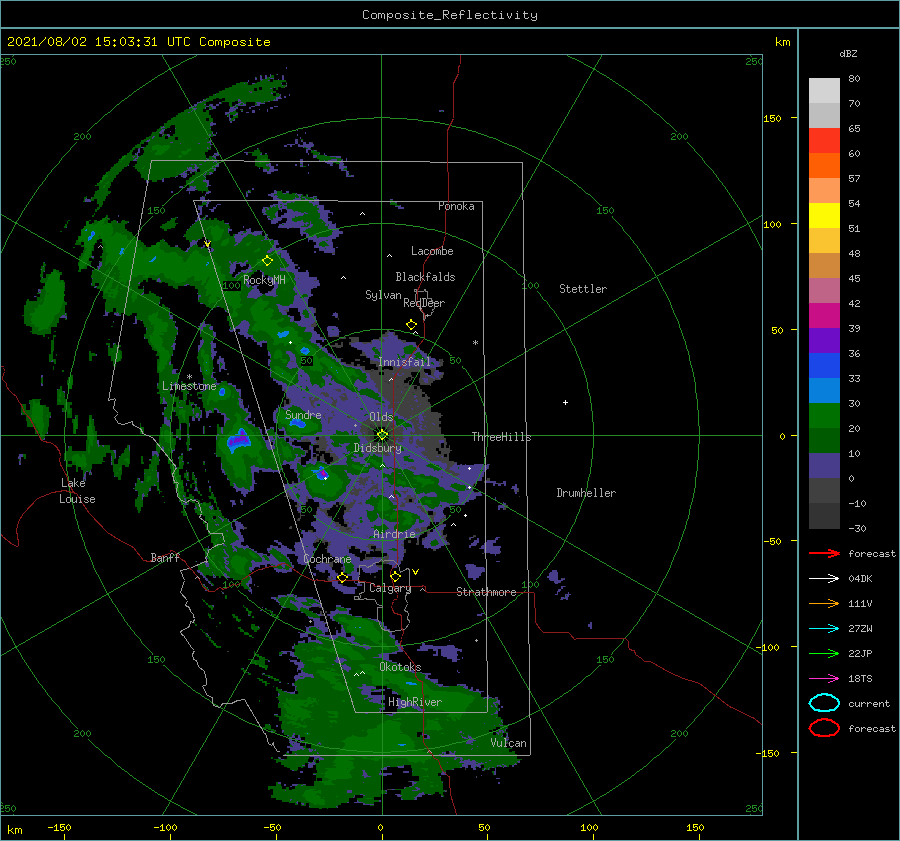Click the Strathmore label
The height and width of the screenshot is (841, 900).
pyautogui.click(x=486, y=592)
